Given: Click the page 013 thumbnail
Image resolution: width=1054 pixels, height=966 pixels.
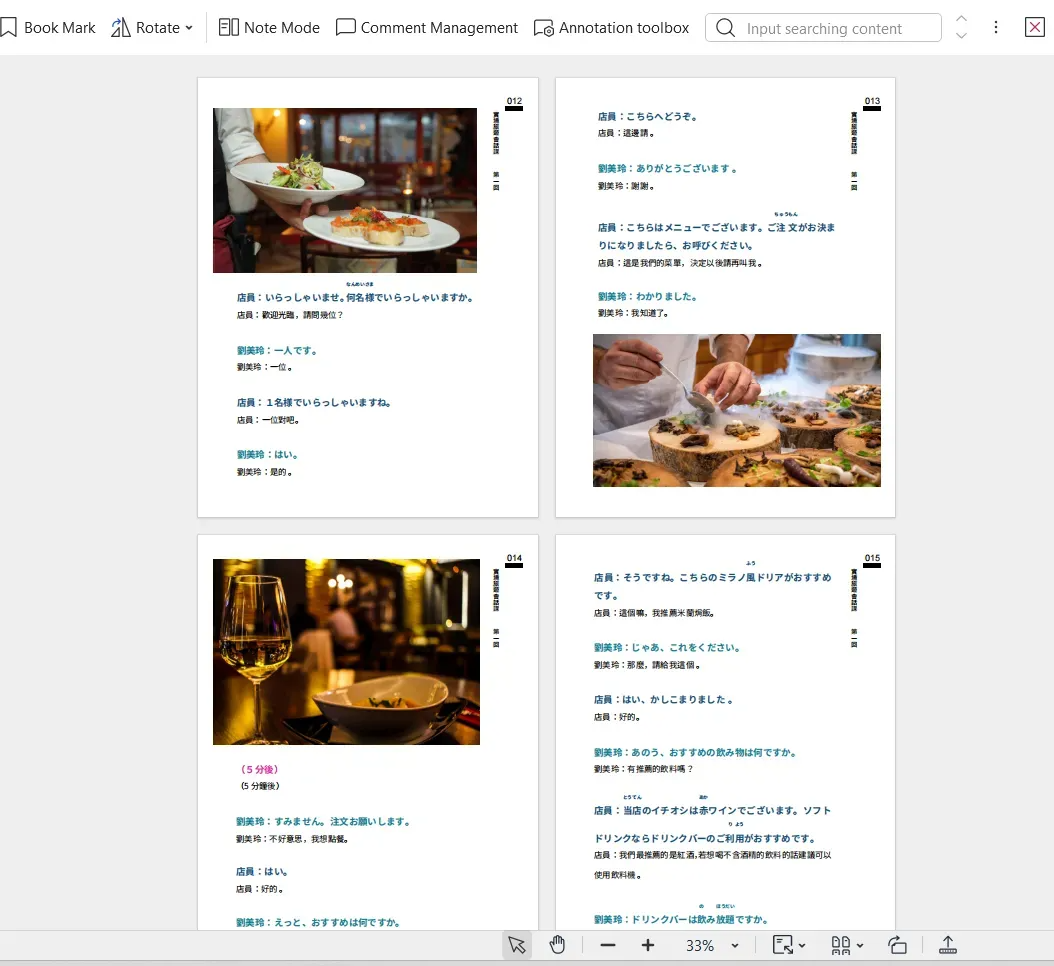Looking at the screenshot, I should [725, 297].
